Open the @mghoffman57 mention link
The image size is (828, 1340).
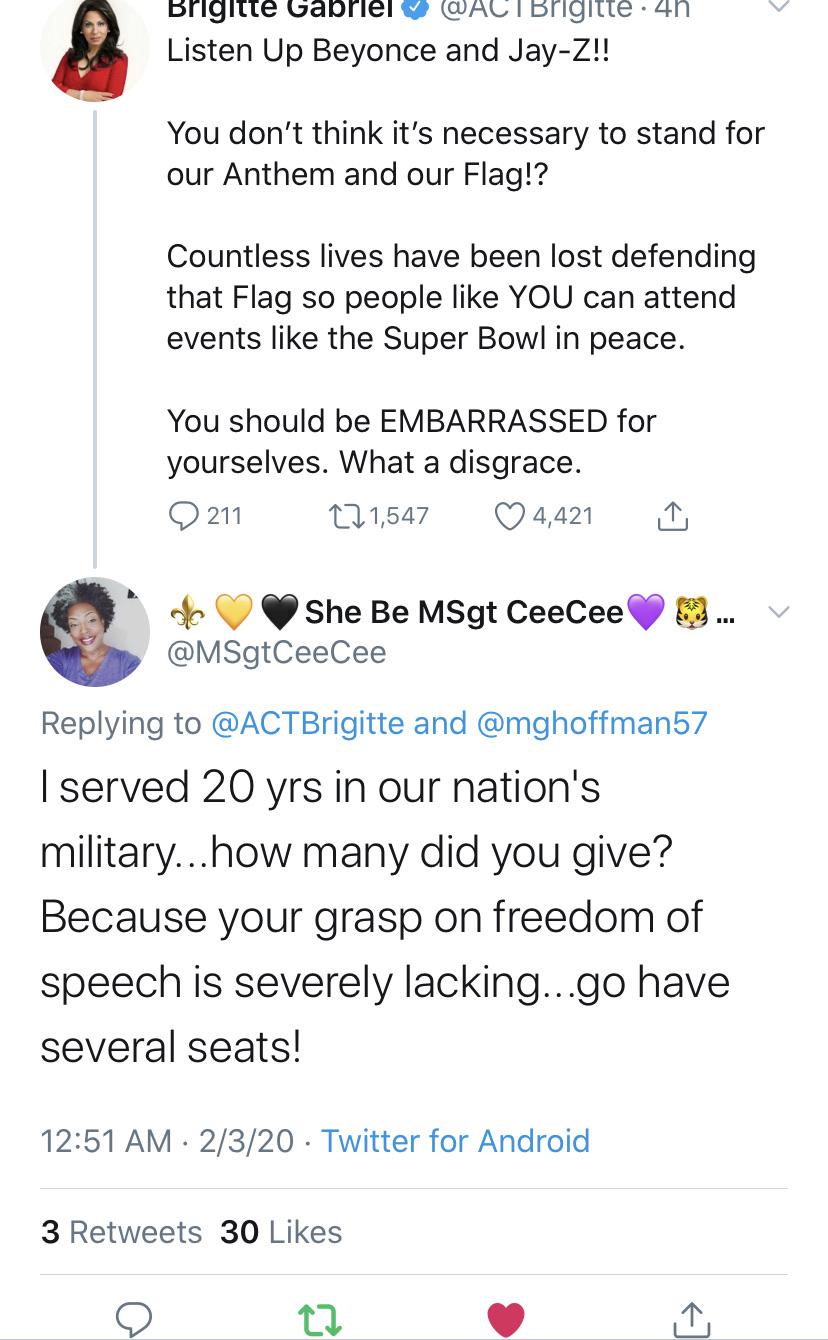[593, 723]
